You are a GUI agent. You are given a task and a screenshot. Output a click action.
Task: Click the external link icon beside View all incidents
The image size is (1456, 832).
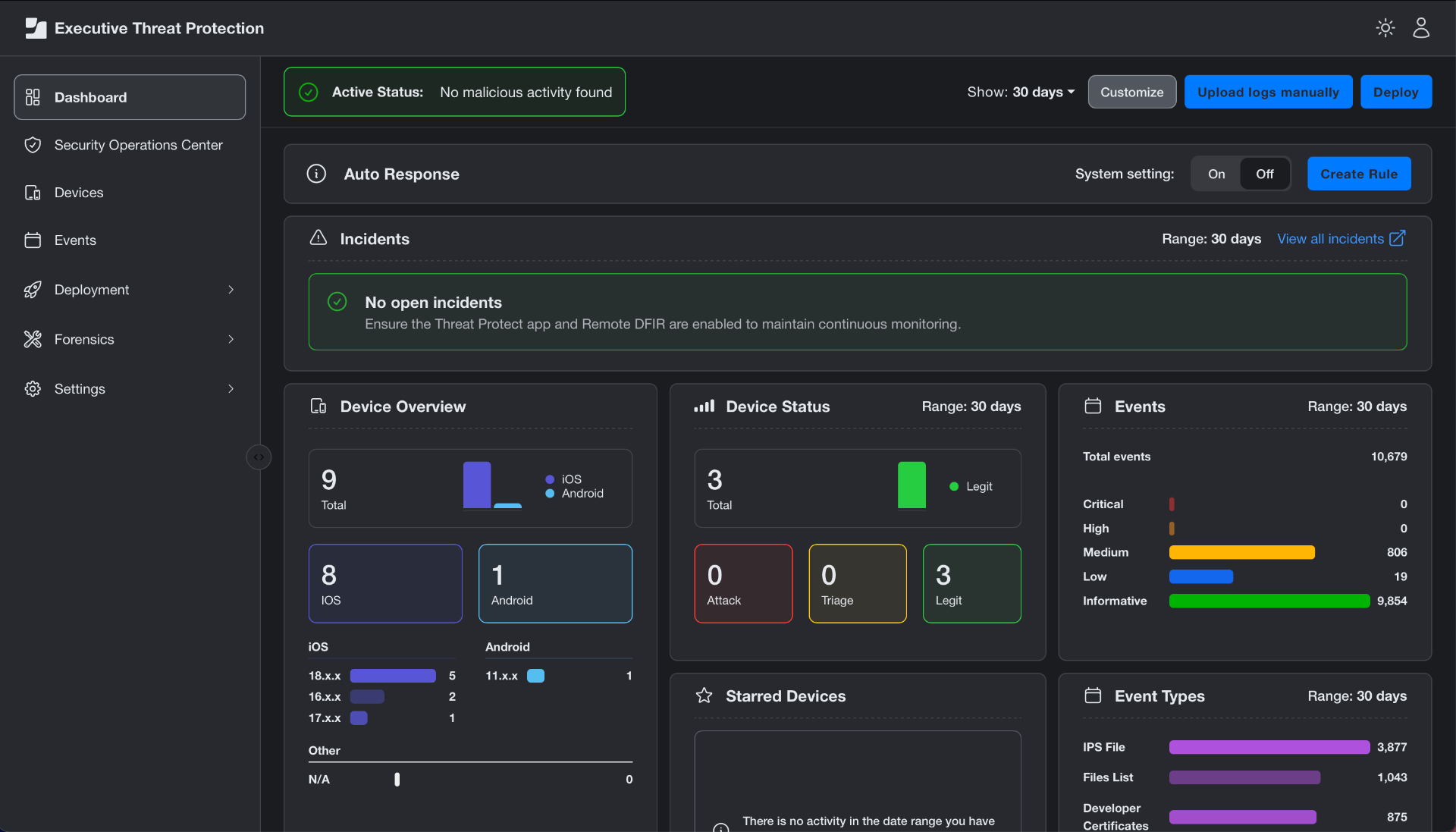click(1397, 238)
